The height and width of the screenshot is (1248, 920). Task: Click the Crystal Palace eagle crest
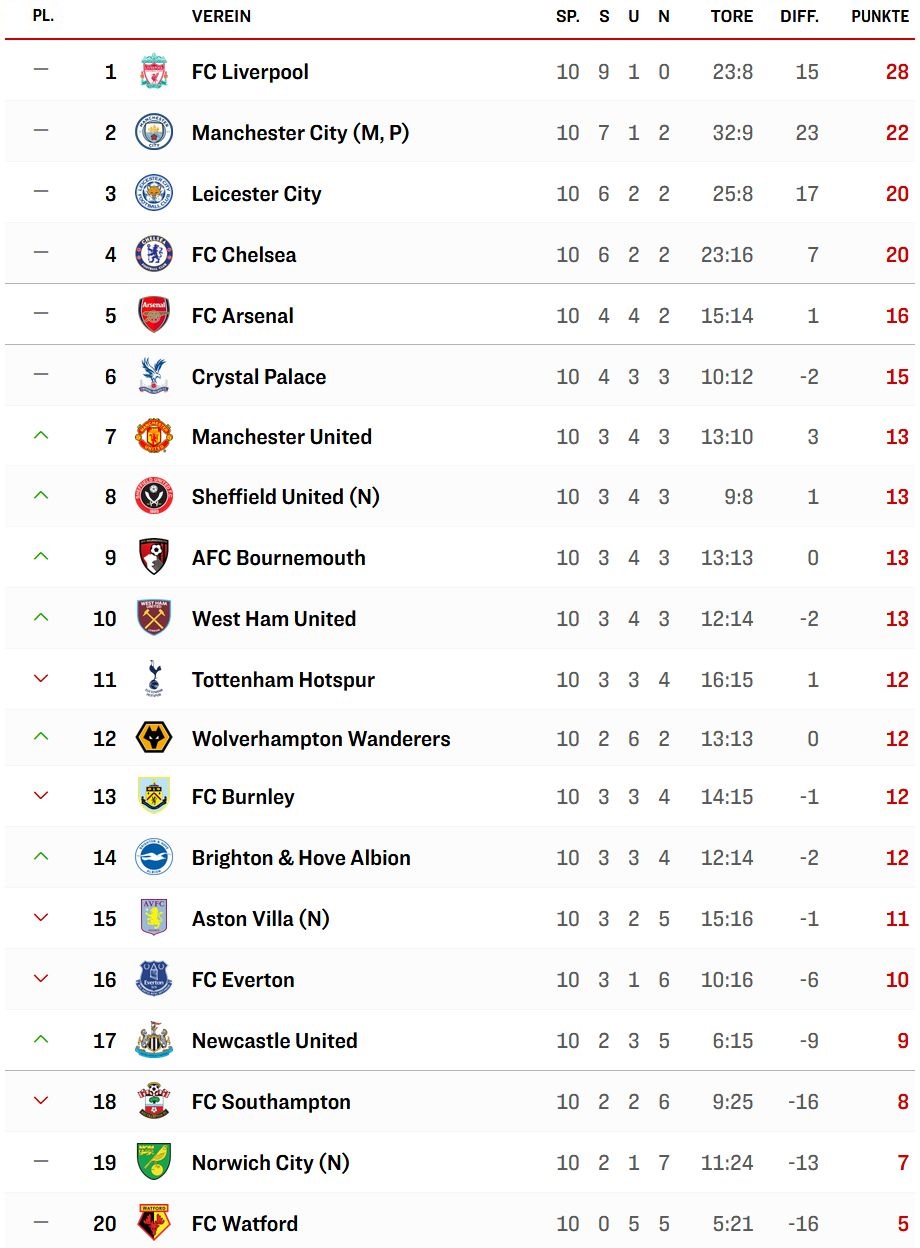pyautogui.click(x=154, y=376)
